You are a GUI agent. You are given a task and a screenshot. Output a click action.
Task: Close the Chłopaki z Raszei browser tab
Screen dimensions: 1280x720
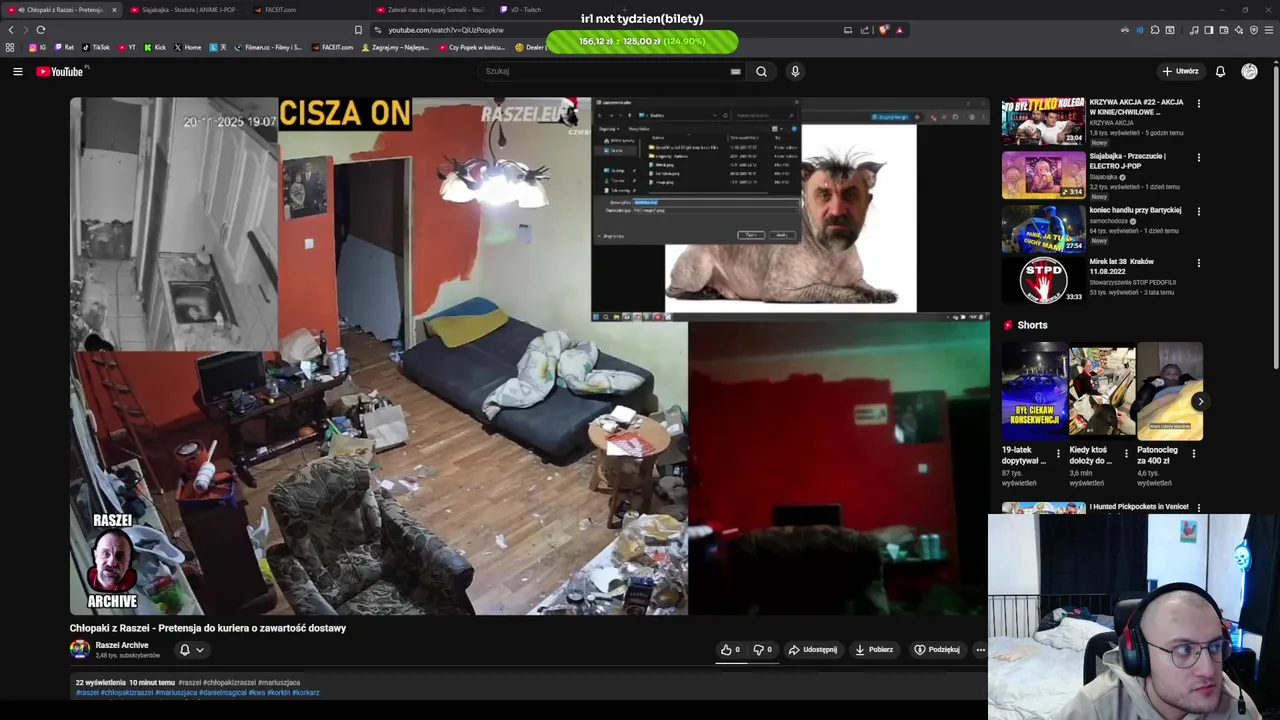[x=114, y=10]
